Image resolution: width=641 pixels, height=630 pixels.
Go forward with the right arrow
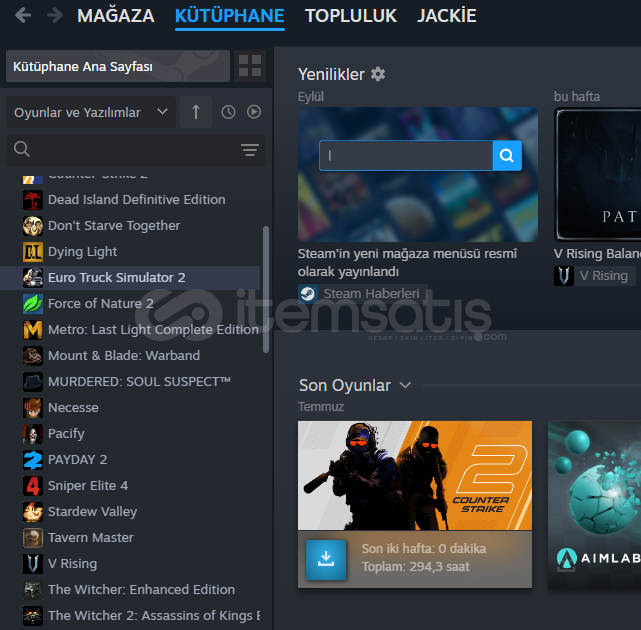click(54, 16)
